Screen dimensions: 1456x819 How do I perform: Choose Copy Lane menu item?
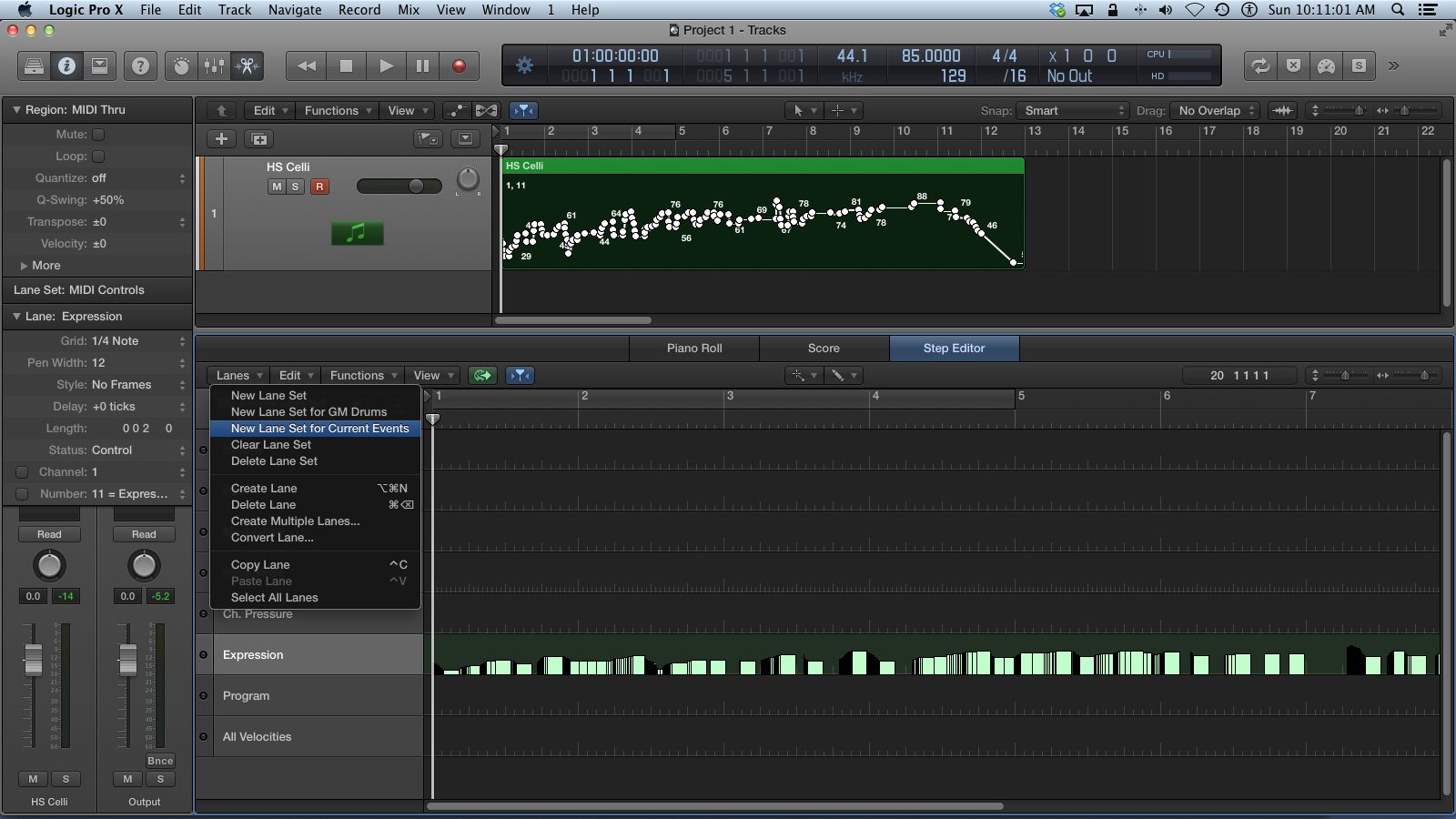pyautogui.click(x=315, y=564)
